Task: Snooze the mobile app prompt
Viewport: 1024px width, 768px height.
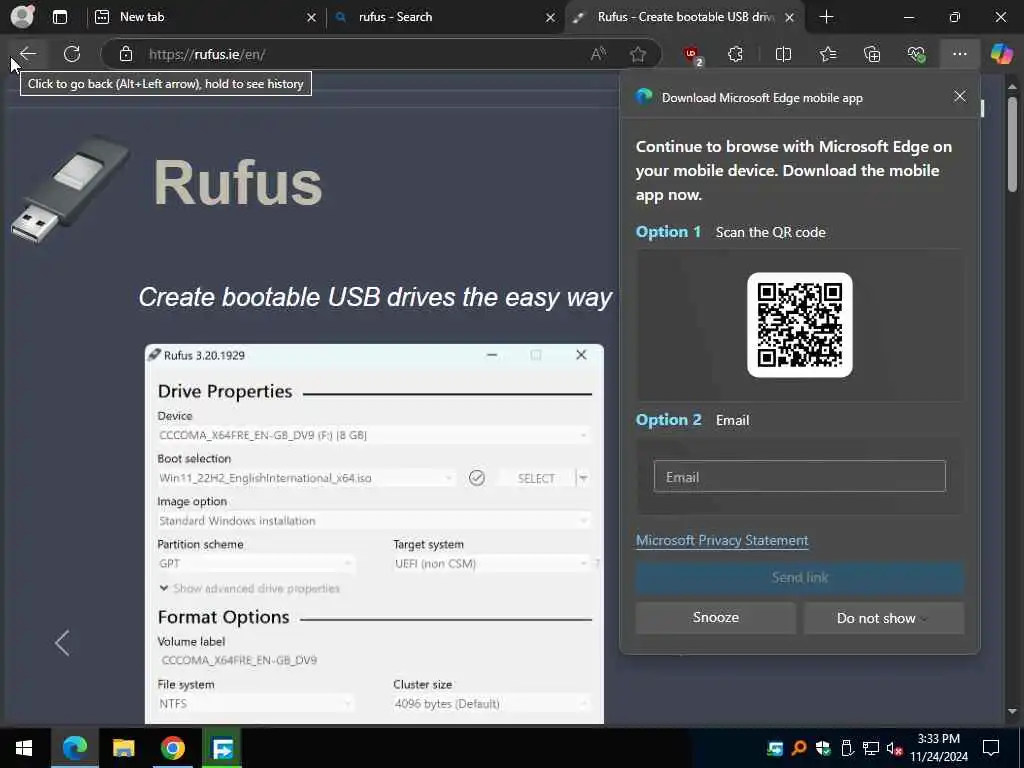Action: coord(715,618)
